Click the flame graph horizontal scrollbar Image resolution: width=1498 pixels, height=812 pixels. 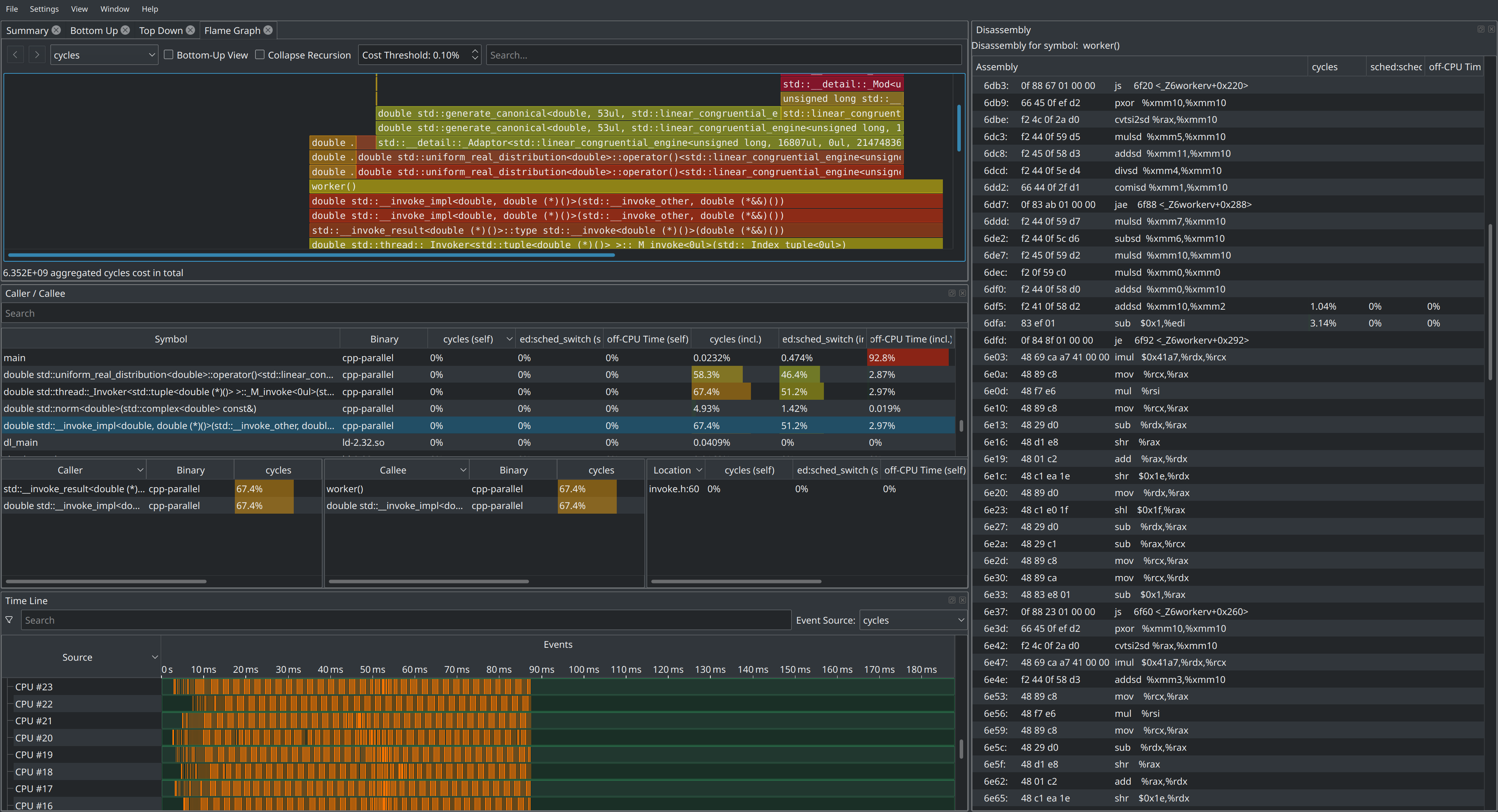311,255
